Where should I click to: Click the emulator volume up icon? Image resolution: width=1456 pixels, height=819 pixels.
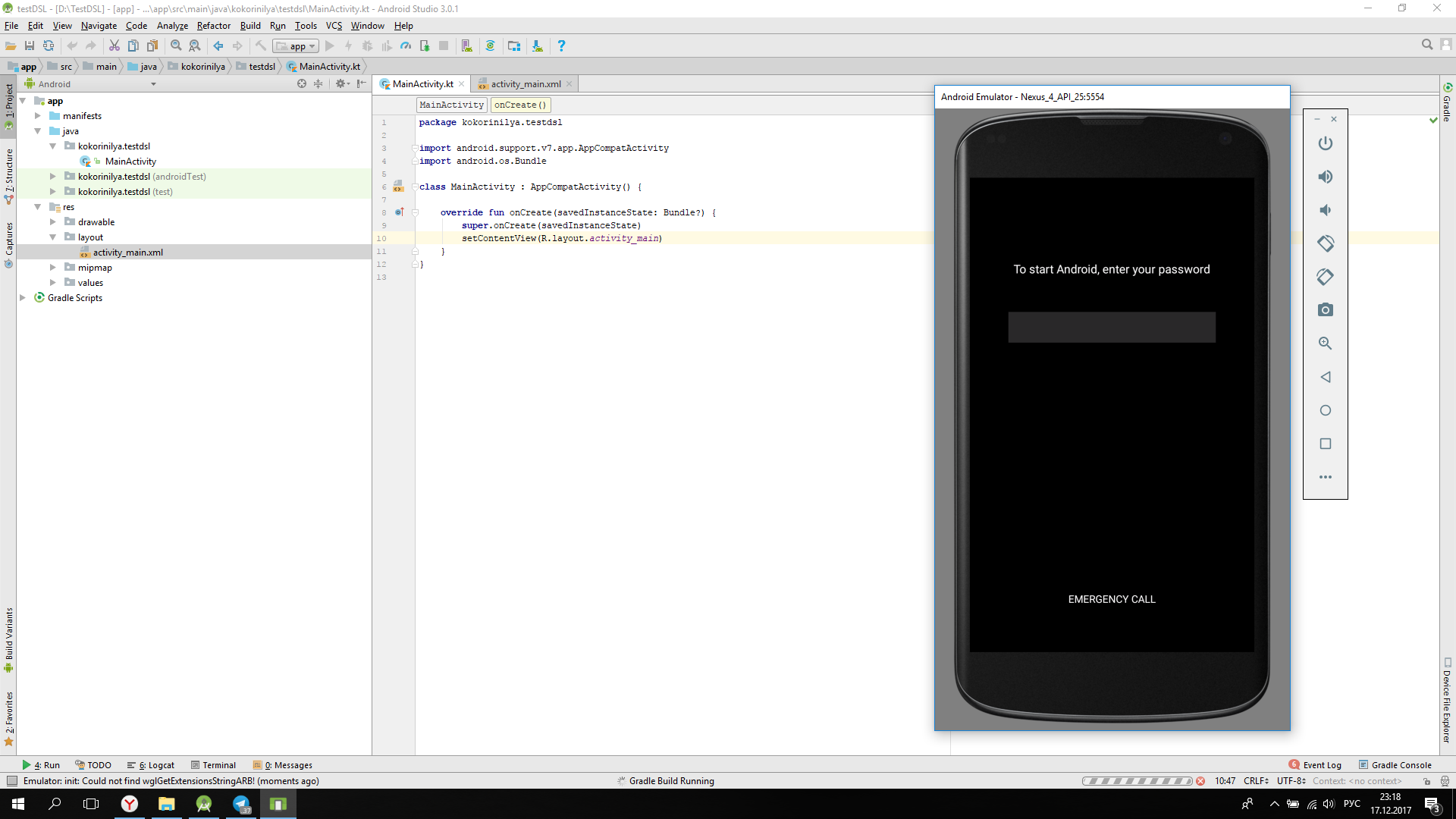[1325, 177]
